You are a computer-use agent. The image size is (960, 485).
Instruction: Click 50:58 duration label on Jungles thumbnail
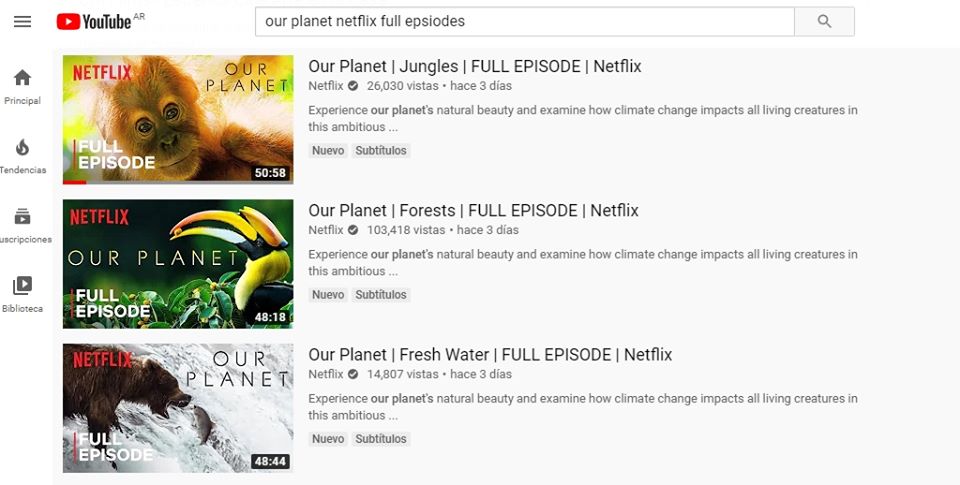tap(270, 173)
